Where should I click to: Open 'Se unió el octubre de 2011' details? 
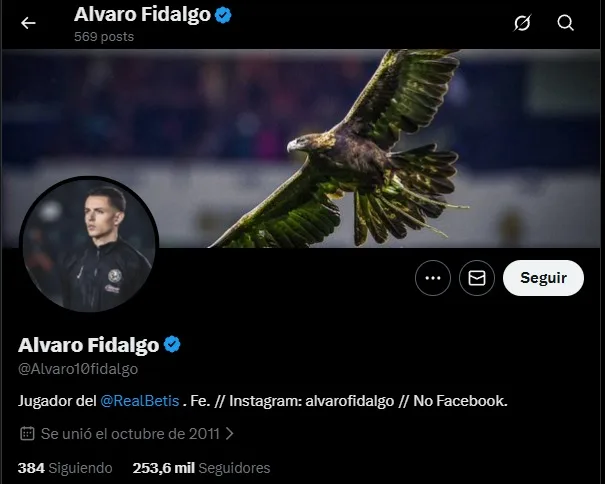click(130, 434)
